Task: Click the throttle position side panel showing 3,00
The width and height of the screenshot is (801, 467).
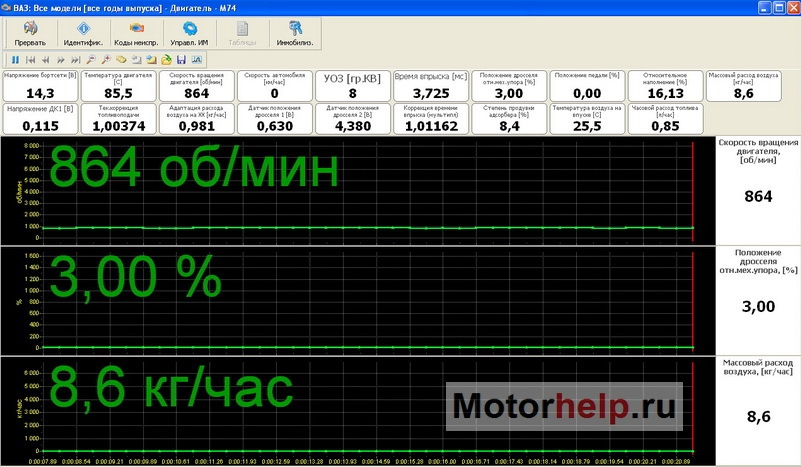Action: pyautogui.click(x=758, y=301)
